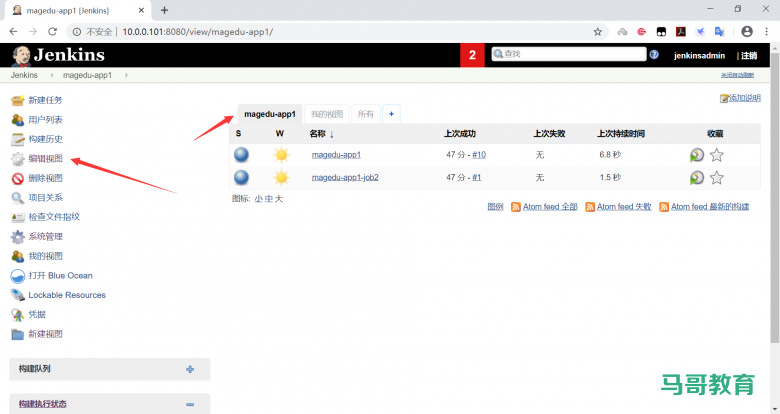Click the schedule build icon for magedu-app1
This screenshot has height=414, width=780.
click(x=697, y=155)
